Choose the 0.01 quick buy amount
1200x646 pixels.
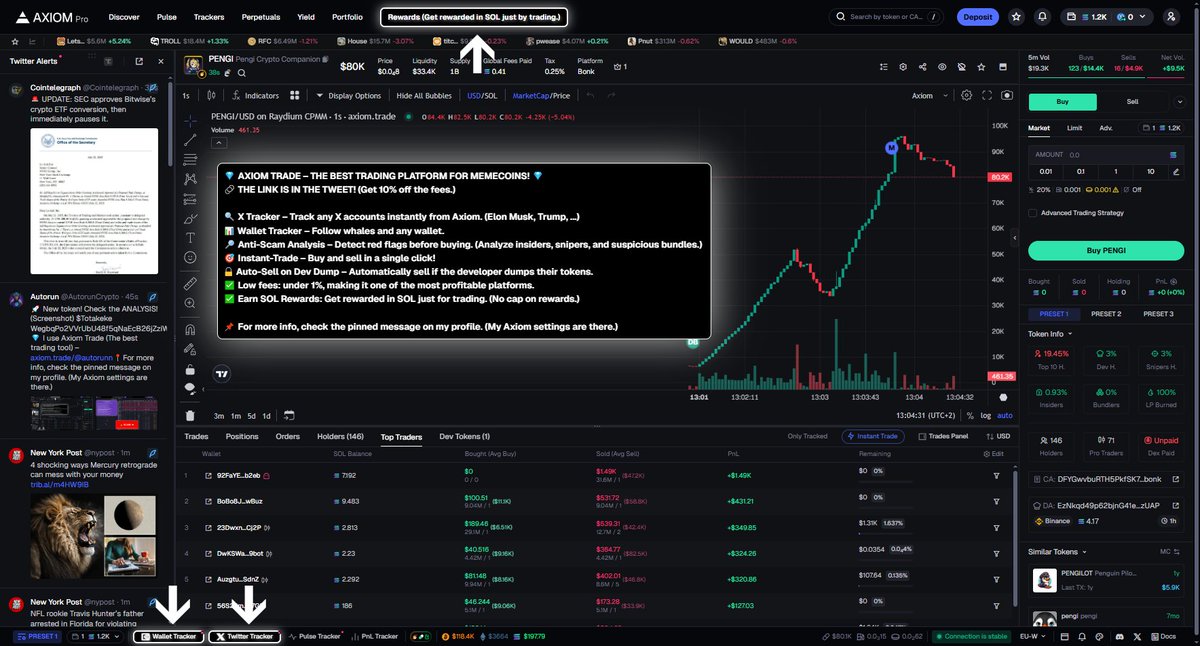[x=1047, y=172]
